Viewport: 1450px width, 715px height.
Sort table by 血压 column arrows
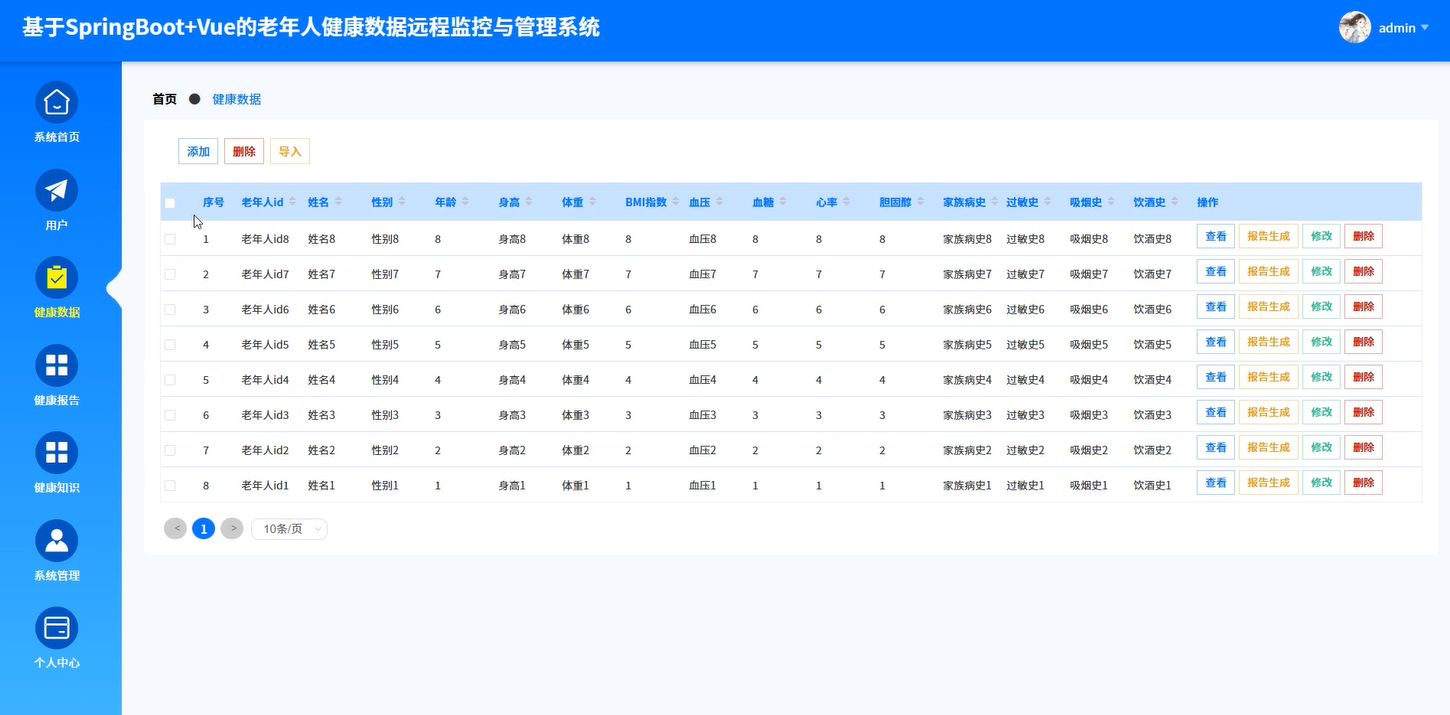coord(719,202)
